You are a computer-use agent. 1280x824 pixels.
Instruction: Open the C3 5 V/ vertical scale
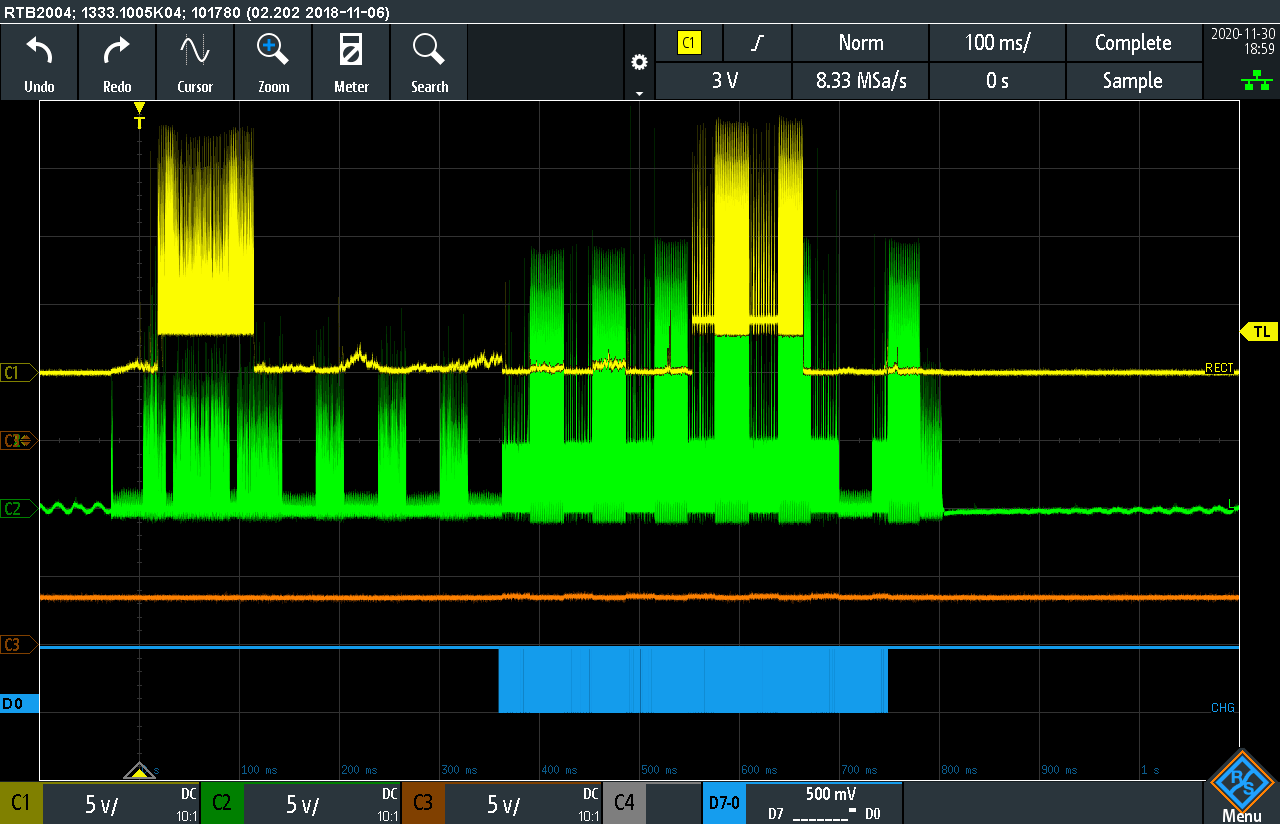[523, 803]
